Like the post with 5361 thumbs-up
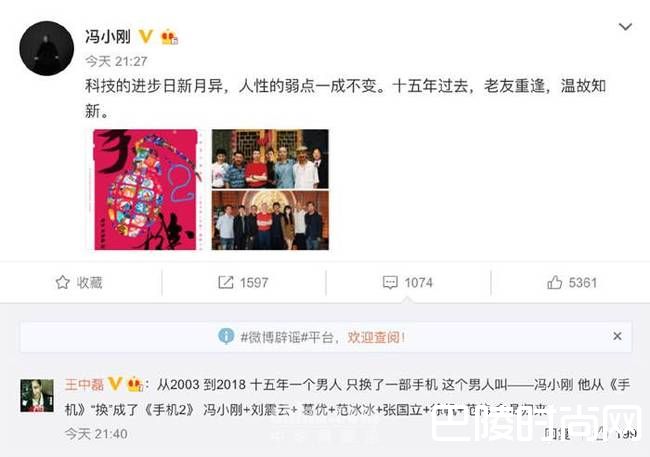The image size is (650, 457). (572, 282)
